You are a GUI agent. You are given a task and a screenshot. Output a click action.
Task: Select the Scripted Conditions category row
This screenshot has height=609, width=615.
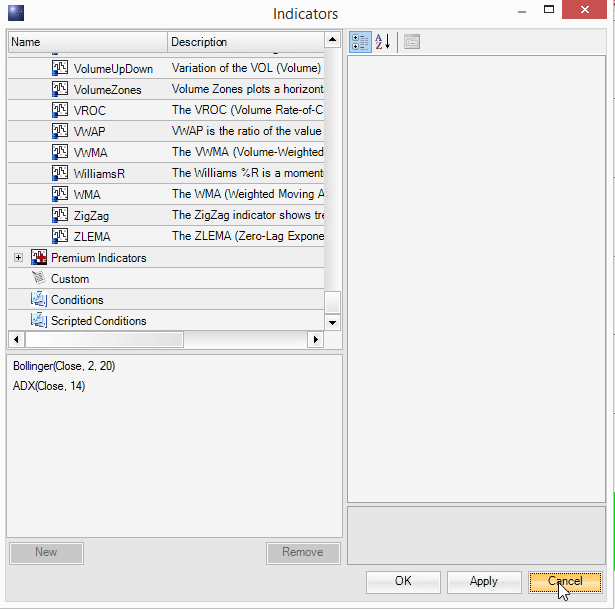click(166, 321)
